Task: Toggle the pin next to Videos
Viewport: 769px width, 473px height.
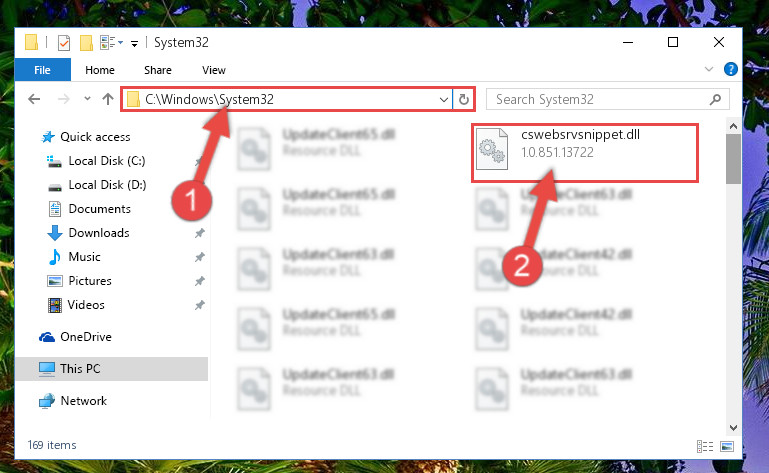Action: [x=200, y=305]
